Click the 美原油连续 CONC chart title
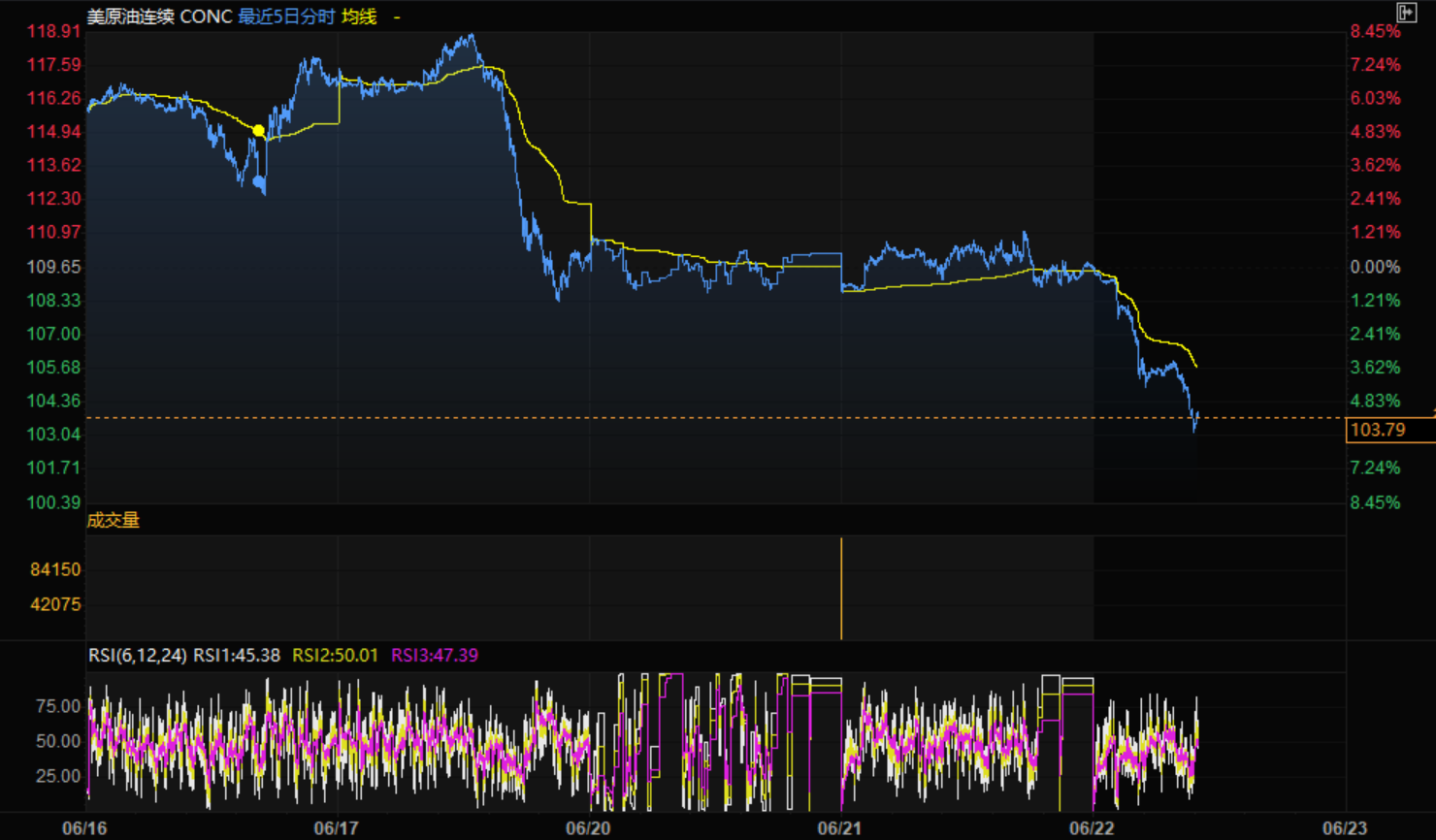This screenshot has width=1436, height=840. (x=159, y=16)
